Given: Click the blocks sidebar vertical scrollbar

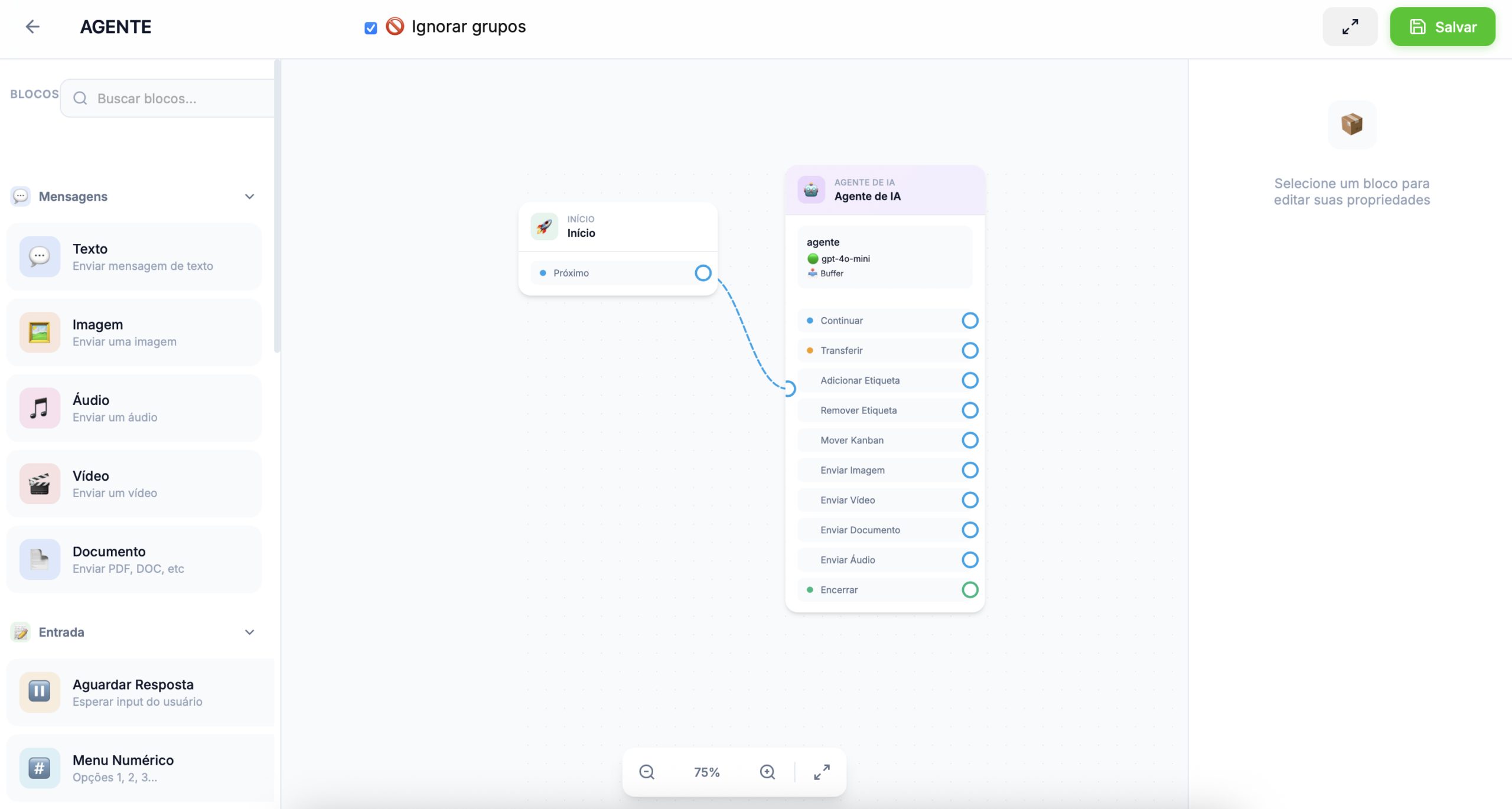Looking at the screenshot, I should pyautogui.click(x=277, y=207).
